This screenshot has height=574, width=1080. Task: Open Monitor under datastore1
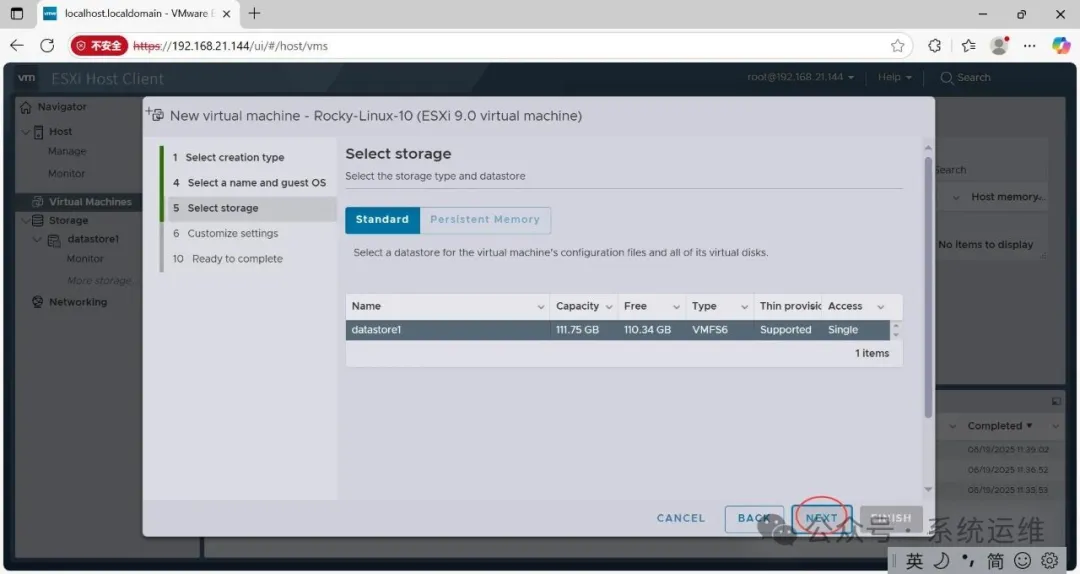click(85, 258)
